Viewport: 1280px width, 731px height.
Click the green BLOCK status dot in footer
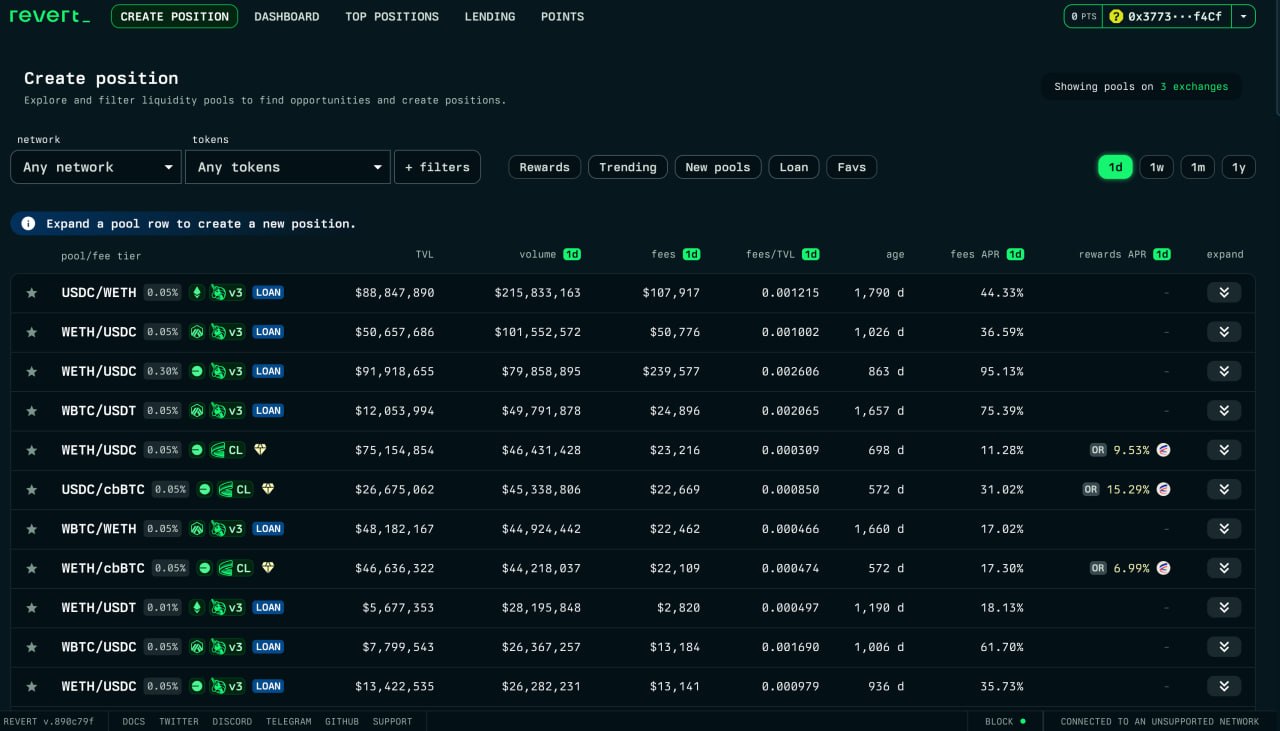pyautogui.click(x=1021, y=721)
